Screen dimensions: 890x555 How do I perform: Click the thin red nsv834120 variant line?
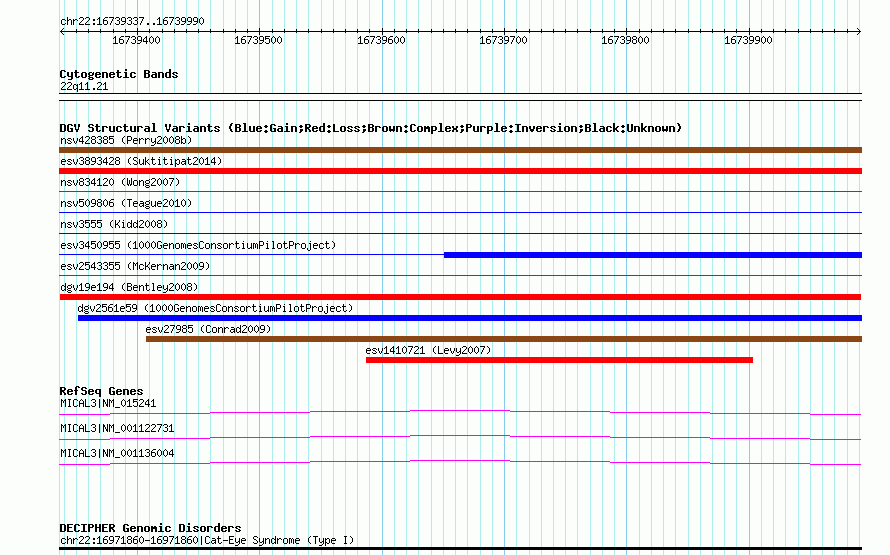coord(460,192)
